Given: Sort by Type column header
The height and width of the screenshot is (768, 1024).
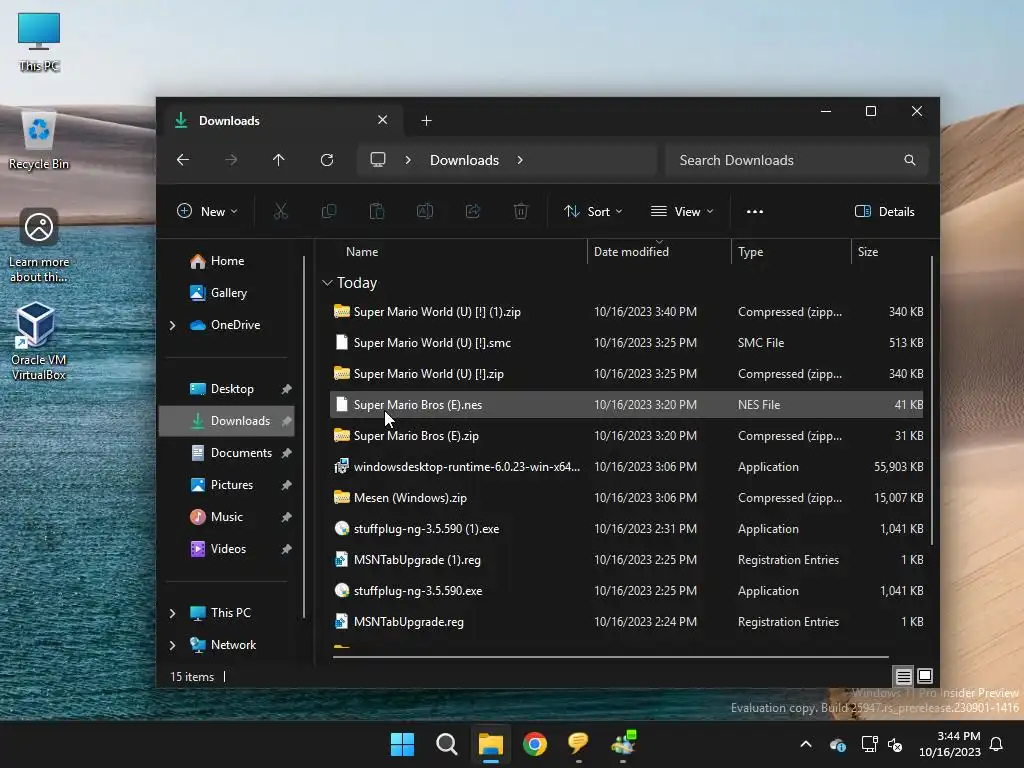Looking at the screenshot, I should pyautogui.click(x=791, y=252).
